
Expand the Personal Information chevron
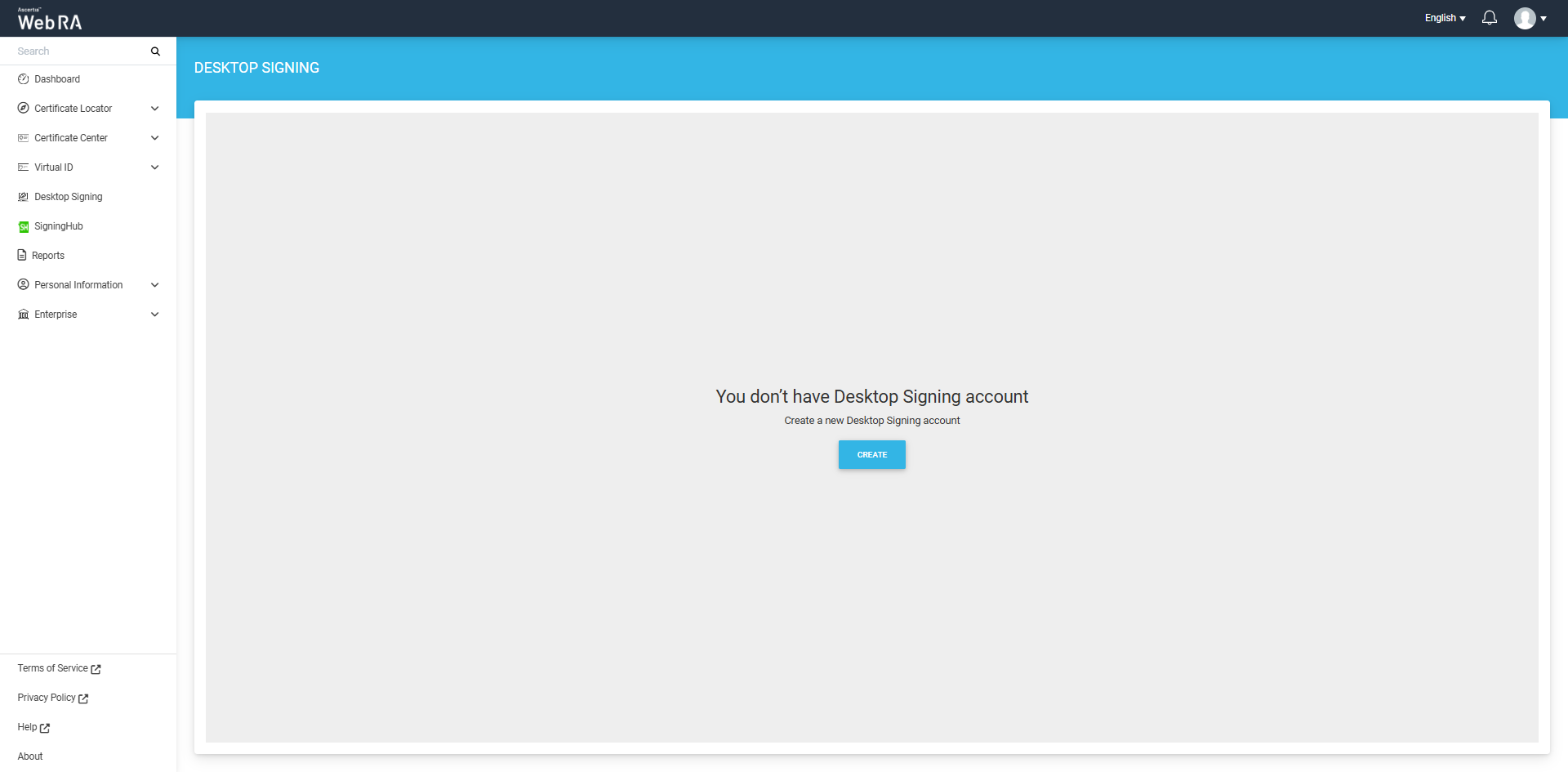tap(155, 285)
